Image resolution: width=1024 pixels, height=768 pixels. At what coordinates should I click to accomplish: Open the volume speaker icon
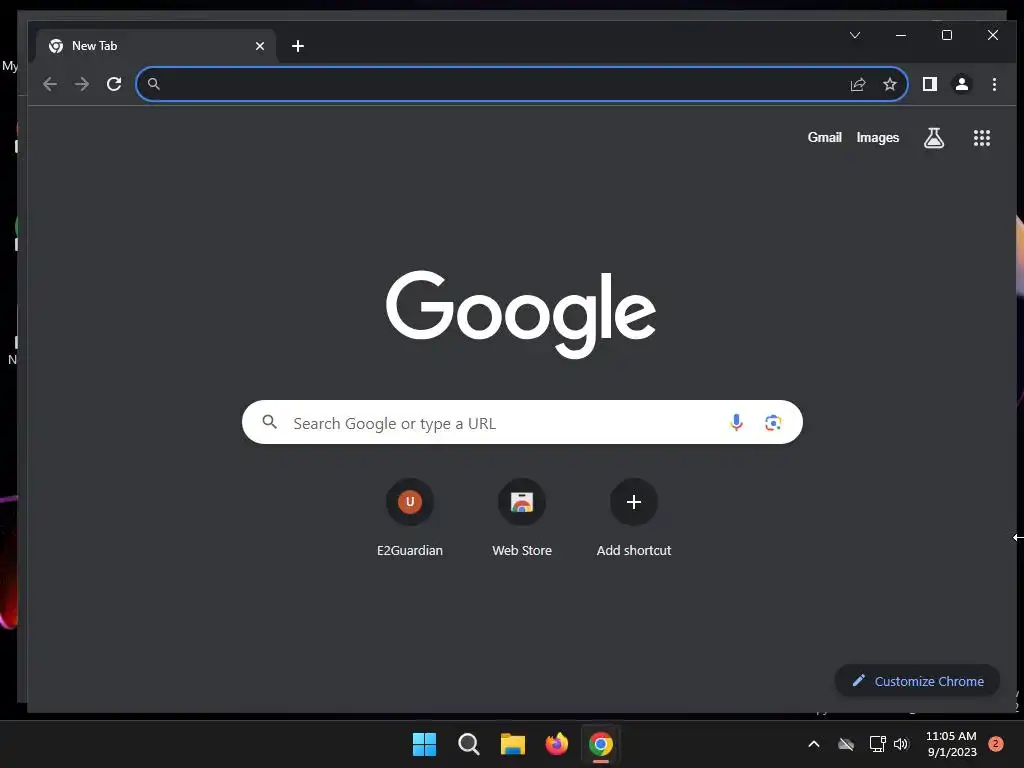[x=901, y=744]
